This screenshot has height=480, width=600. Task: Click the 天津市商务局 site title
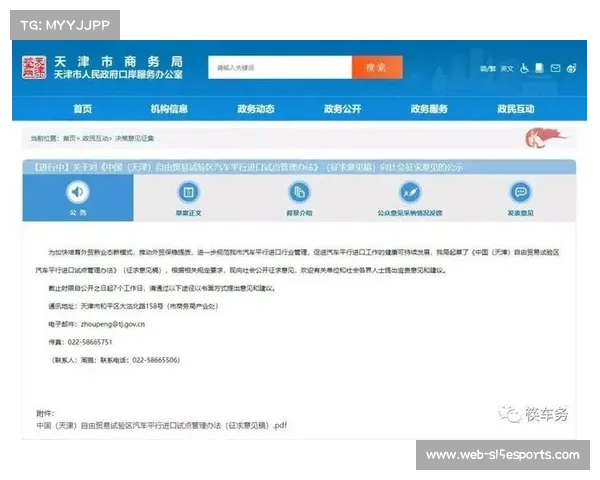pyautogui.click(x=118, y=62)
